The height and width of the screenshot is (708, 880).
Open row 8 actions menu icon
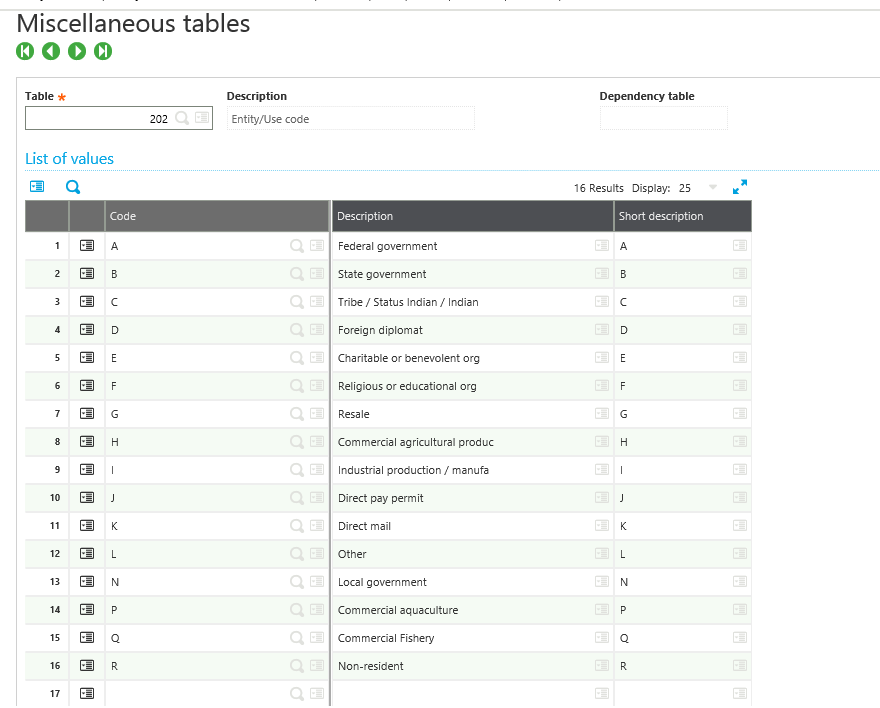click(87, 442)
